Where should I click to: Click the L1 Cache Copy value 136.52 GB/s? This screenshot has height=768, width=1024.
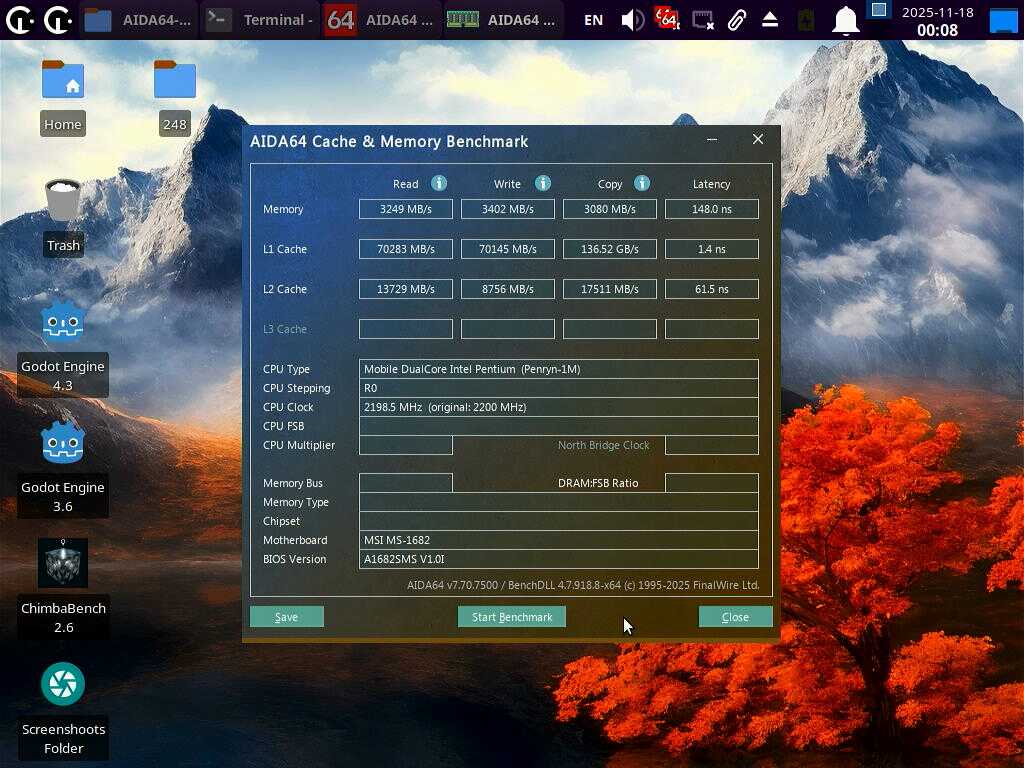(x=609, y=249)
